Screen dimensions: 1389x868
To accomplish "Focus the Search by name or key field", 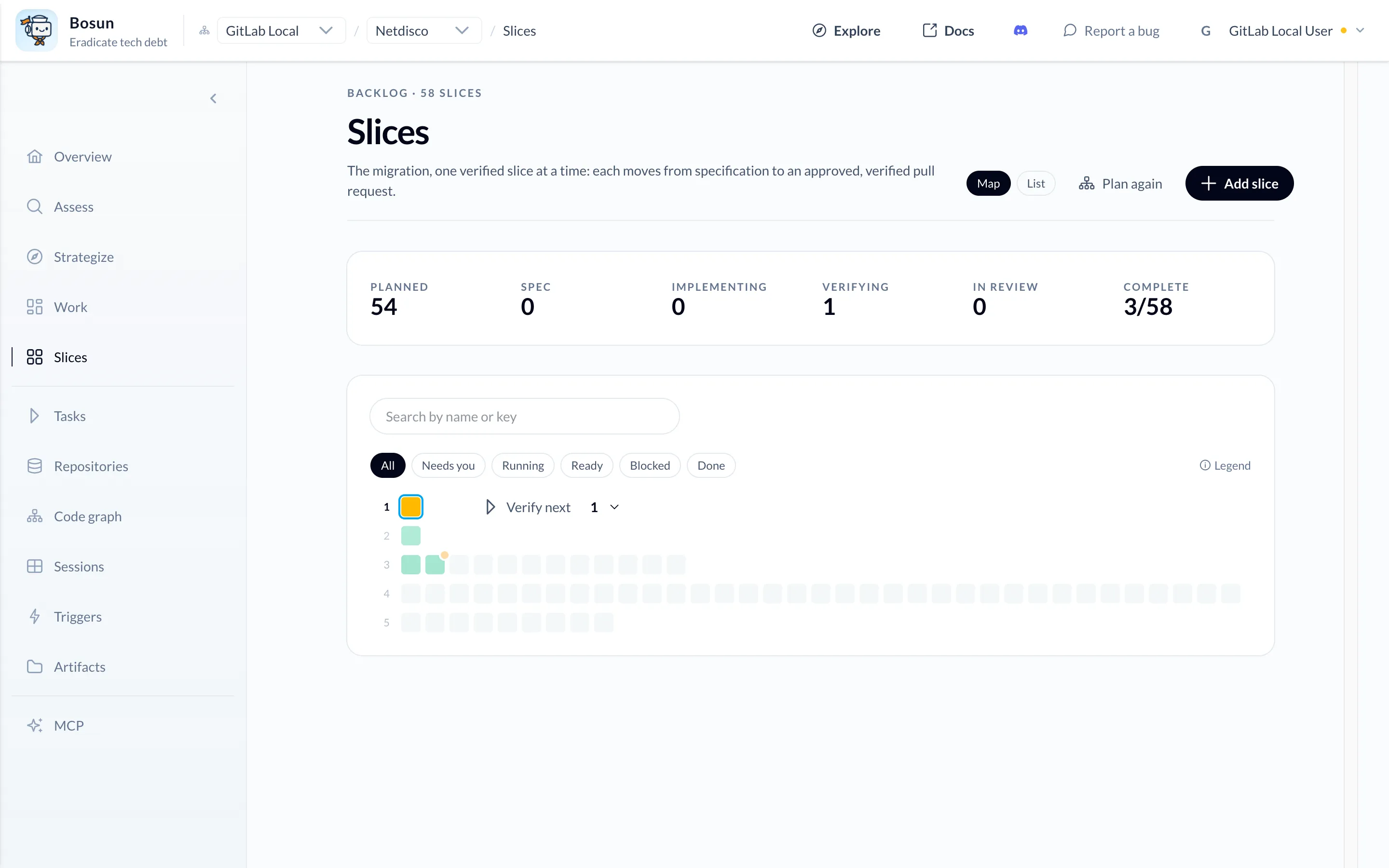I will [525, 416].
